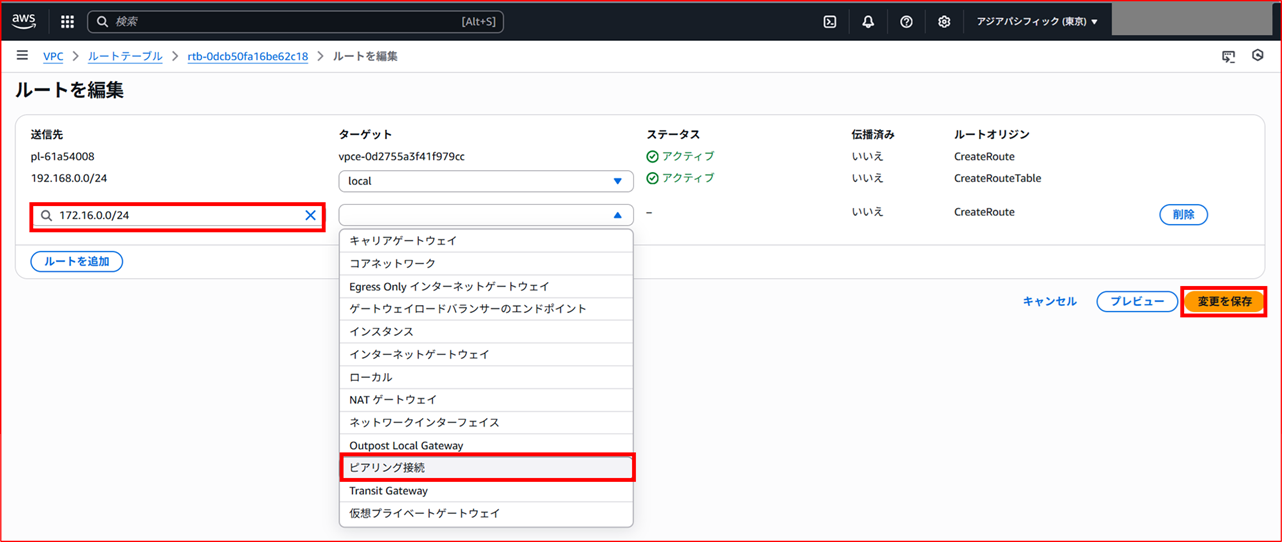Viewport: 1282px width, 542px height.
Task: Click target vpce-0d2755a3f41f979cc text
Action: (402, 157)
